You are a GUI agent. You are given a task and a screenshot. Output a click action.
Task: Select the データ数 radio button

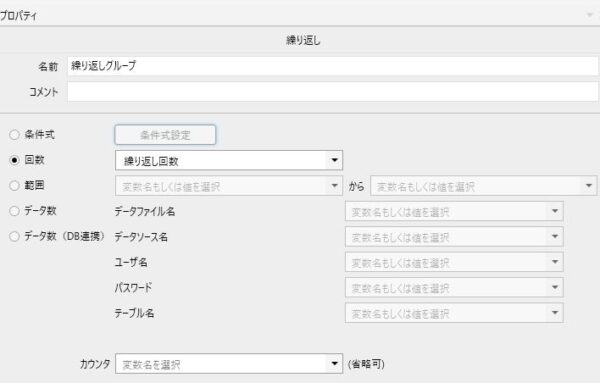point(14,211)
